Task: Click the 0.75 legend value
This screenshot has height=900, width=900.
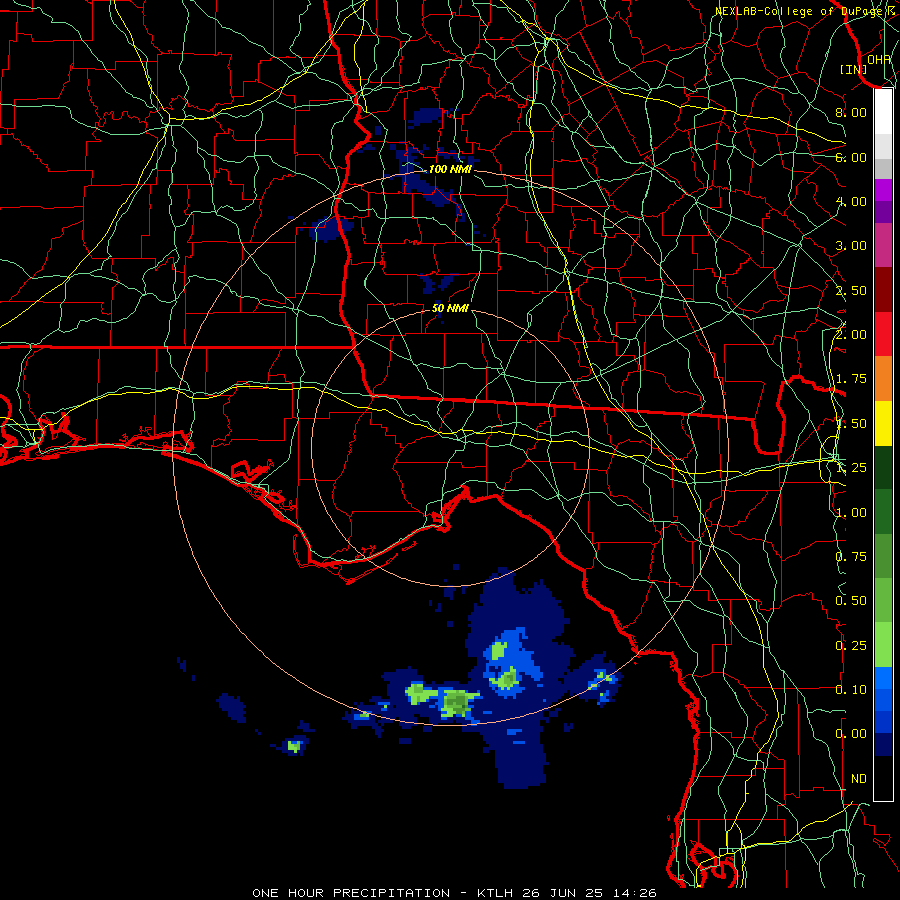Action: point(851,557)
